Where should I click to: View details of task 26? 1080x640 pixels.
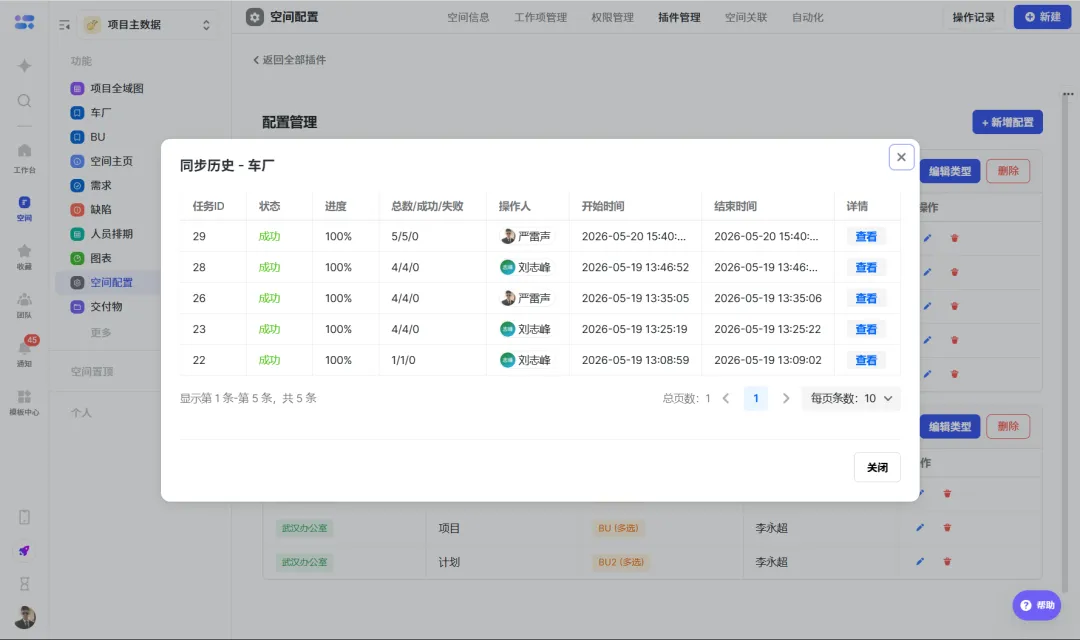(x=866, y=298)
